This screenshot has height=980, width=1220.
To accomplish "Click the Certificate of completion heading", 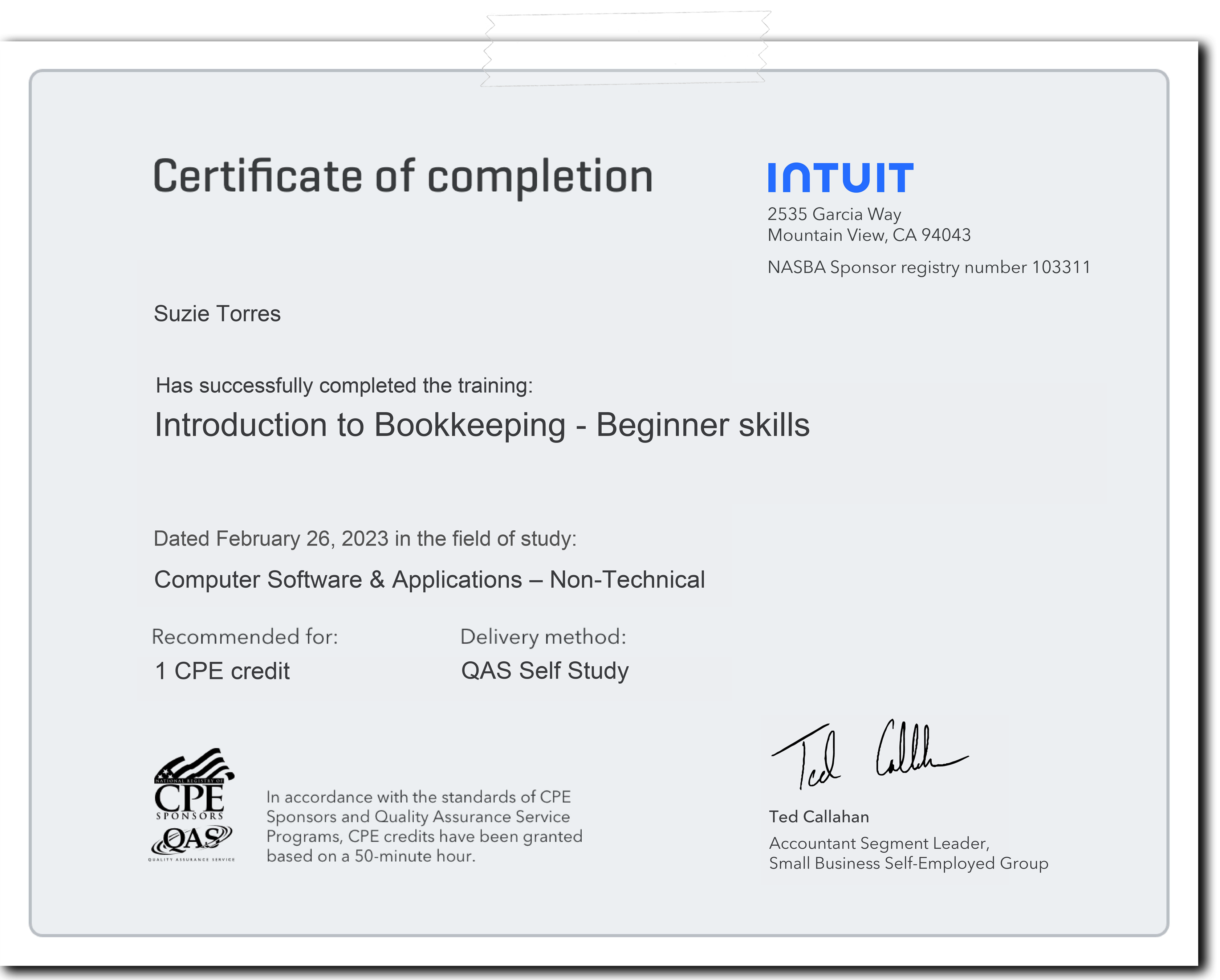I will pyautogui.click(x=403, y=176).
